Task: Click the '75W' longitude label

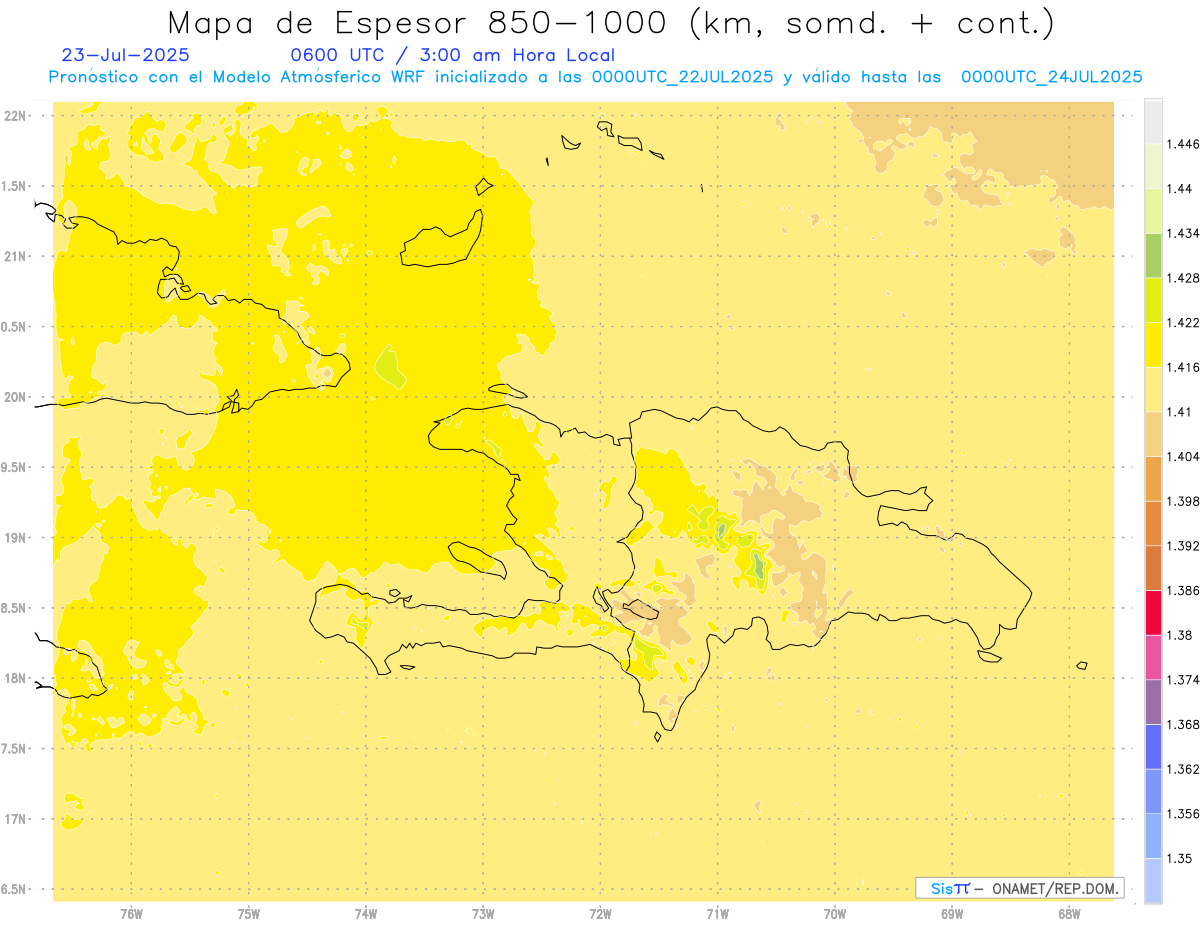Action: coord(249,914)
